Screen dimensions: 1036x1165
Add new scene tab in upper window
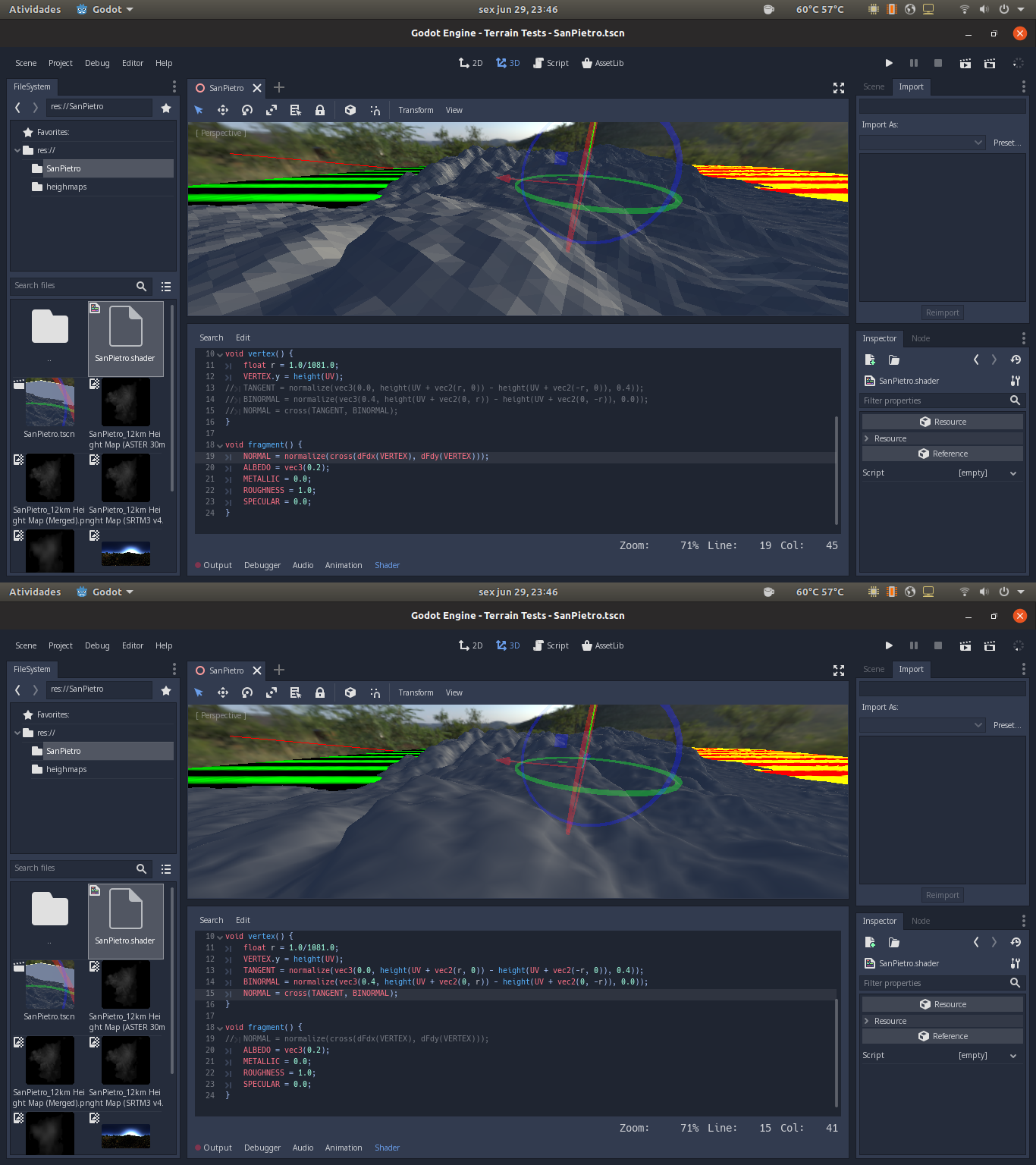(x=279, y=87)
